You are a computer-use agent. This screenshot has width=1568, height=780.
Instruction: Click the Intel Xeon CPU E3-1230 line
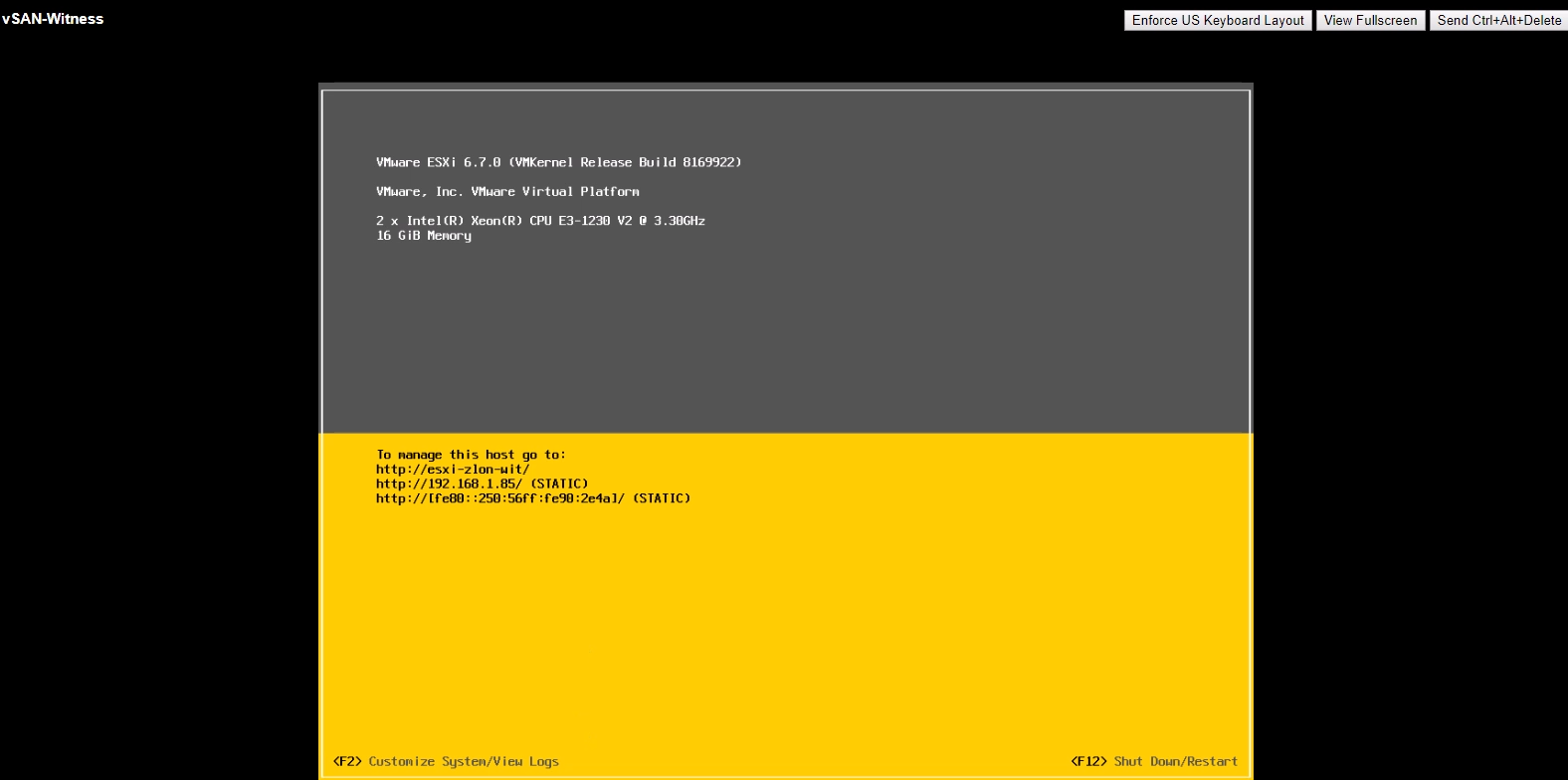click(x=540, y=221)
